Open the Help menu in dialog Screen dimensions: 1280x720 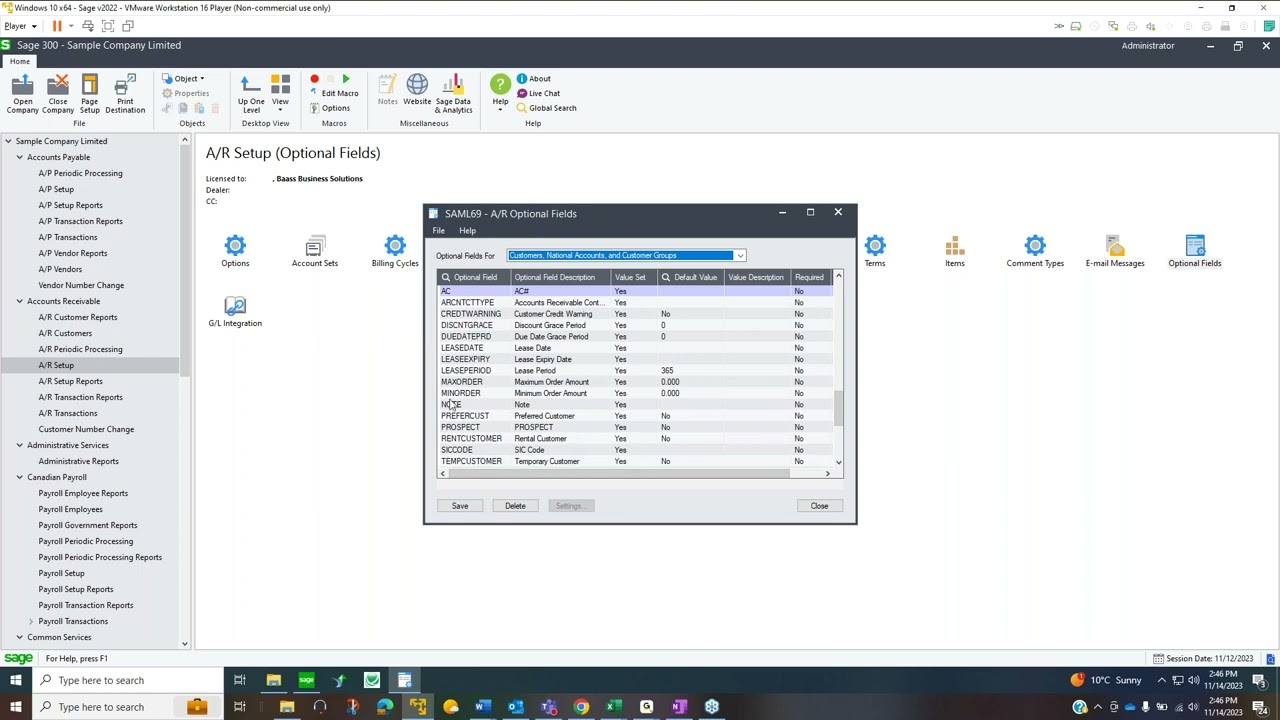click(467, 231)
